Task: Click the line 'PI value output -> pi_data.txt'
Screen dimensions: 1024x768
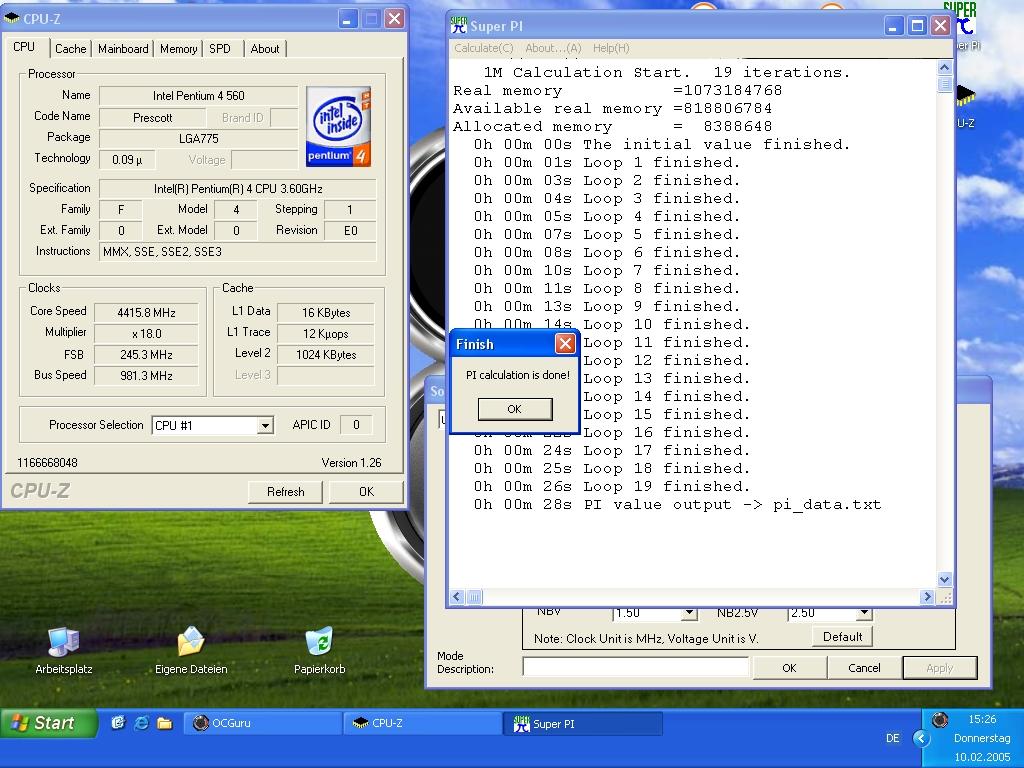Action: [x=732, y=504]
